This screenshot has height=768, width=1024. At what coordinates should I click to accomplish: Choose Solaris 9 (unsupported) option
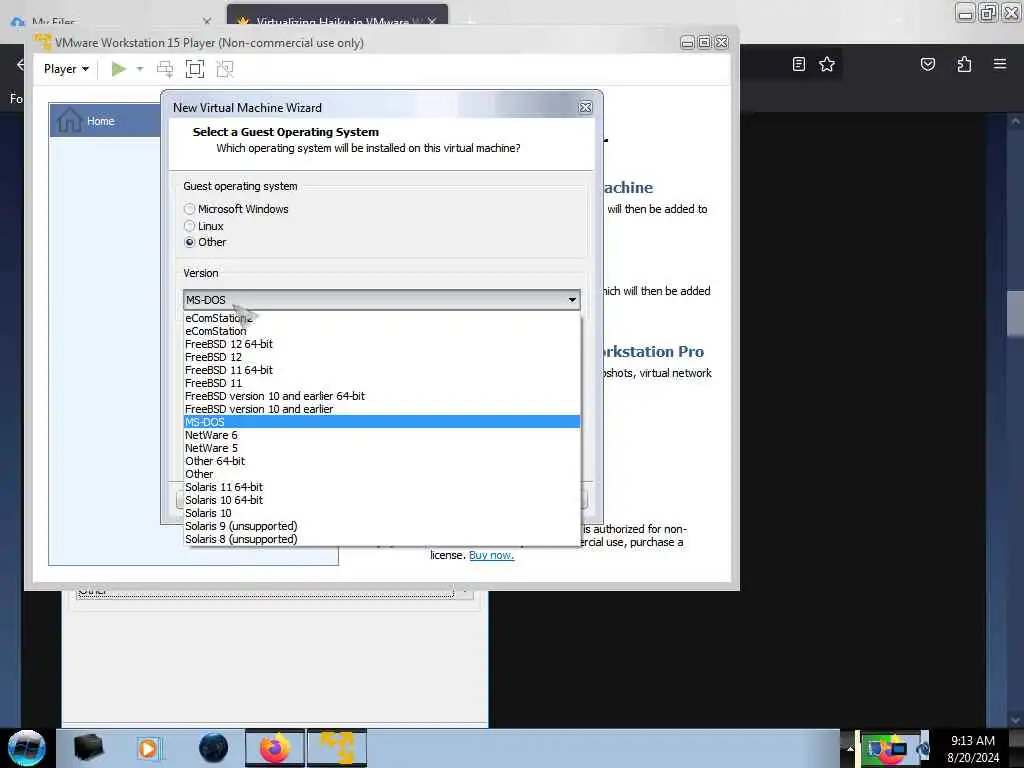(x=382, y=526)
